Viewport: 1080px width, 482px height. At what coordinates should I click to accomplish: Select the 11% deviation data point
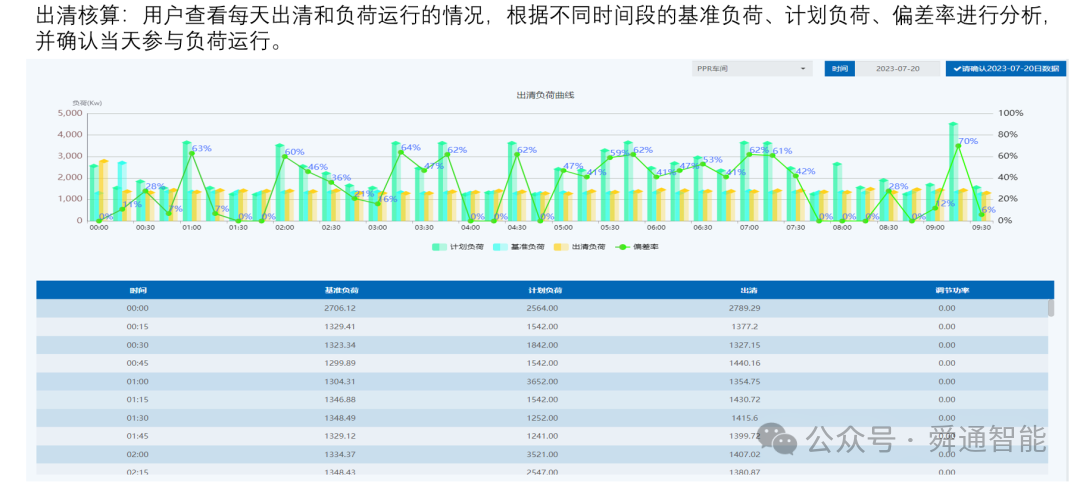click(x=122, y=209)
